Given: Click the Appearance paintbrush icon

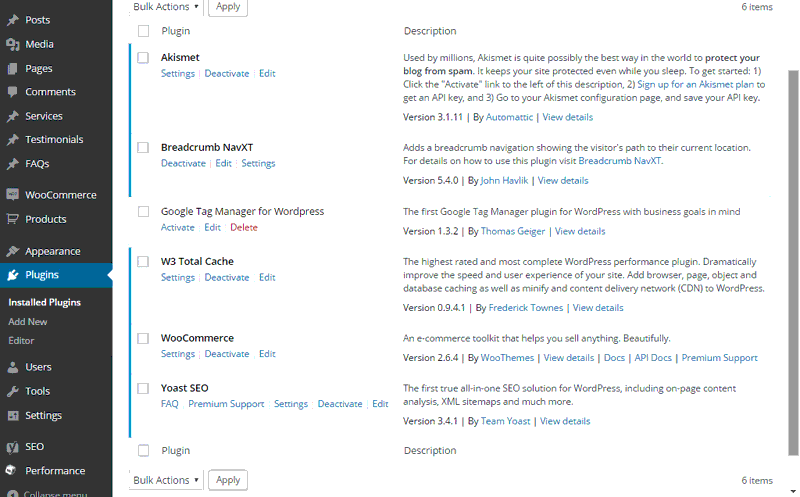Looking at the screenshot, I should [13, 251].
